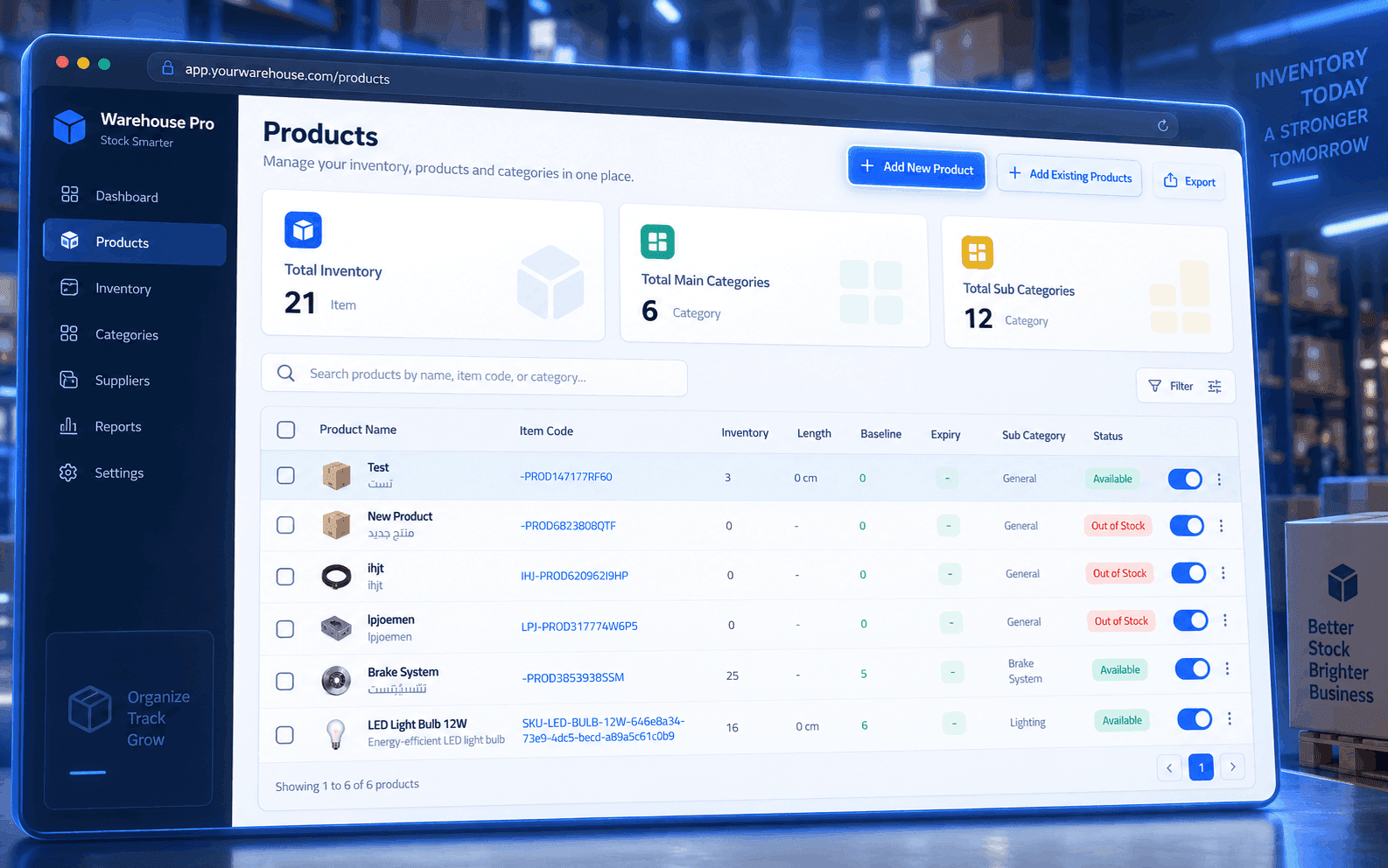The image size is (1388, 868).
Task: Open more options for Brake System row
Action: (x=1227, y=668)
